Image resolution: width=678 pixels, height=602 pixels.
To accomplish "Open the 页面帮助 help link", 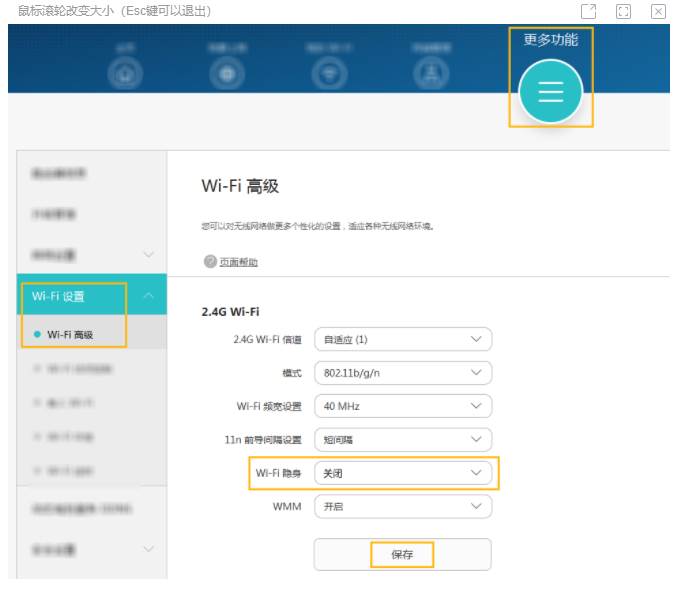I will (x=238, y=262).
